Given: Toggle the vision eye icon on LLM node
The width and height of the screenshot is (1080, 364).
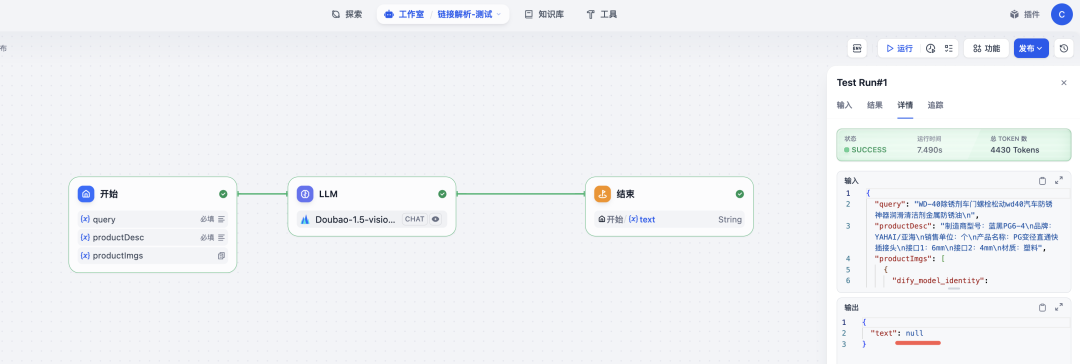Looking at the screenshot, I should coord(435,219).
